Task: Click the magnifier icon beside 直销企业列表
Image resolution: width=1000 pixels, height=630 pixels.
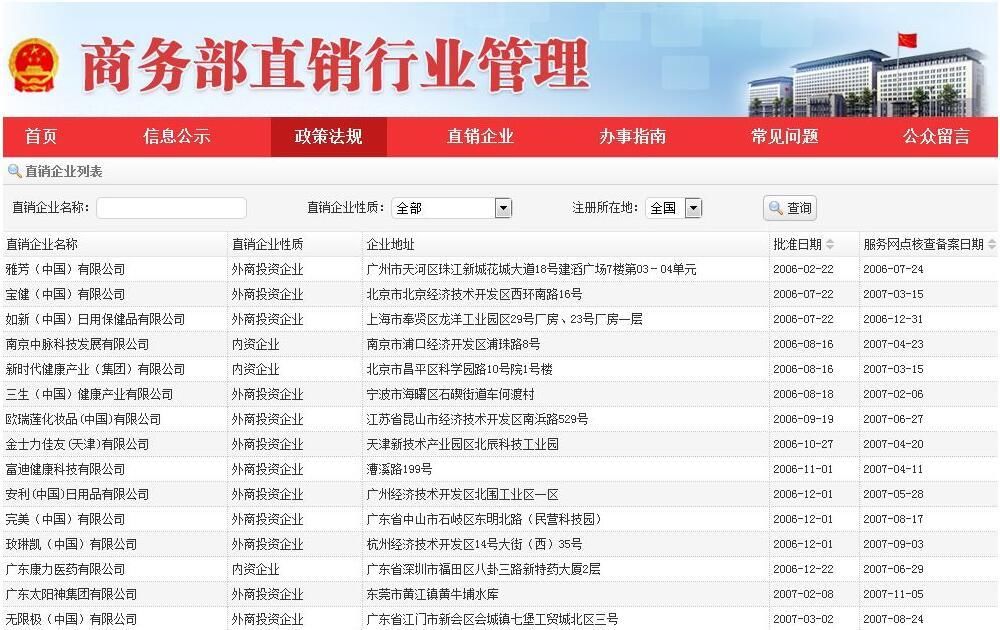Action: coord(14,171)
